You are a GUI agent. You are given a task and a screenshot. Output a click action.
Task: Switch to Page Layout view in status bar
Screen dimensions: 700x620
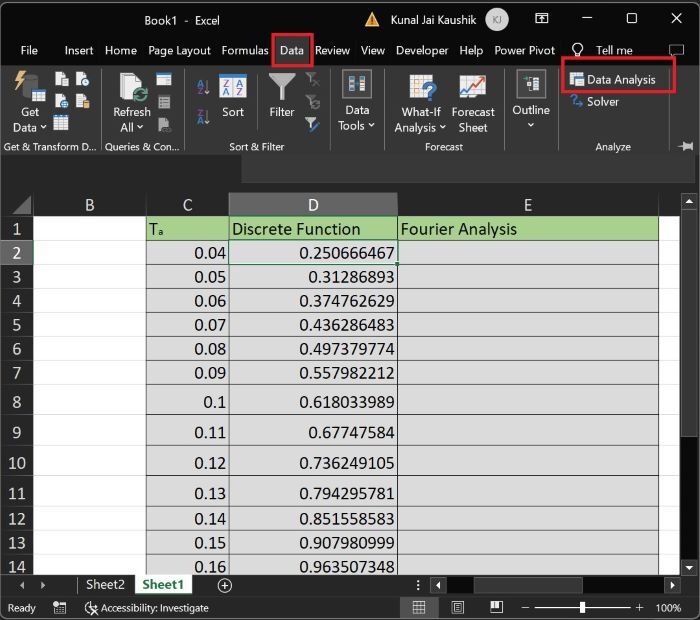point(457,607)
